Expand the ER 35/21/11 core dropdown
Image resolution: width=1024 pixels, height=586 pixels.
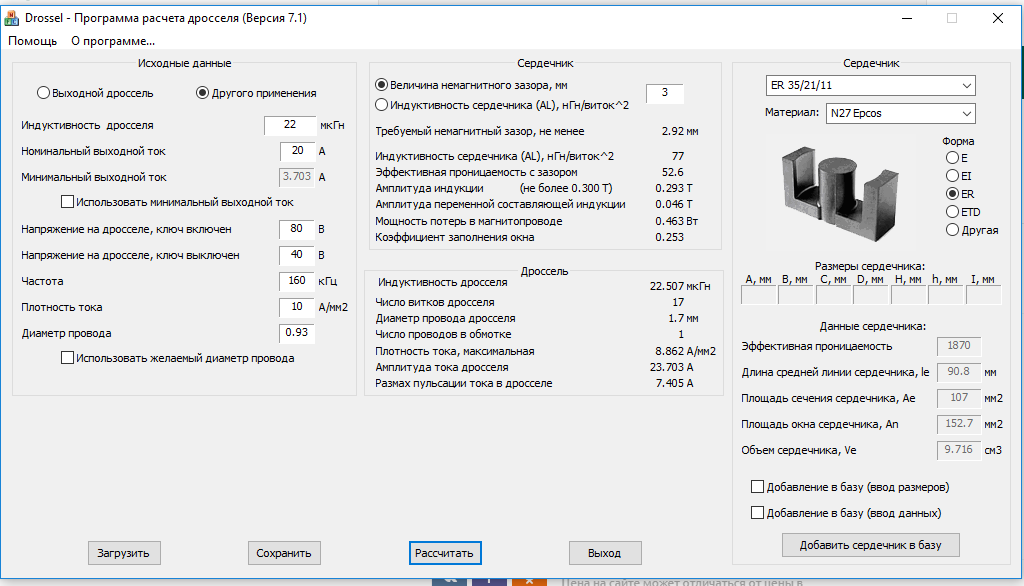(869, 84)
